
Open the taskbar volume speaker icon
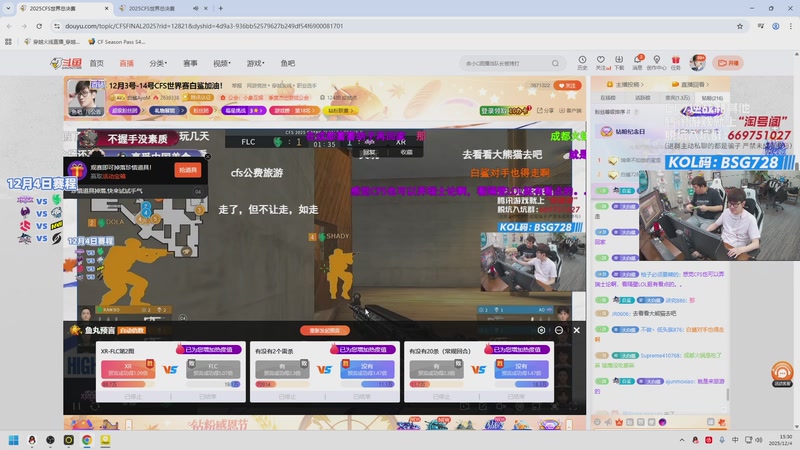coord(759,440)
